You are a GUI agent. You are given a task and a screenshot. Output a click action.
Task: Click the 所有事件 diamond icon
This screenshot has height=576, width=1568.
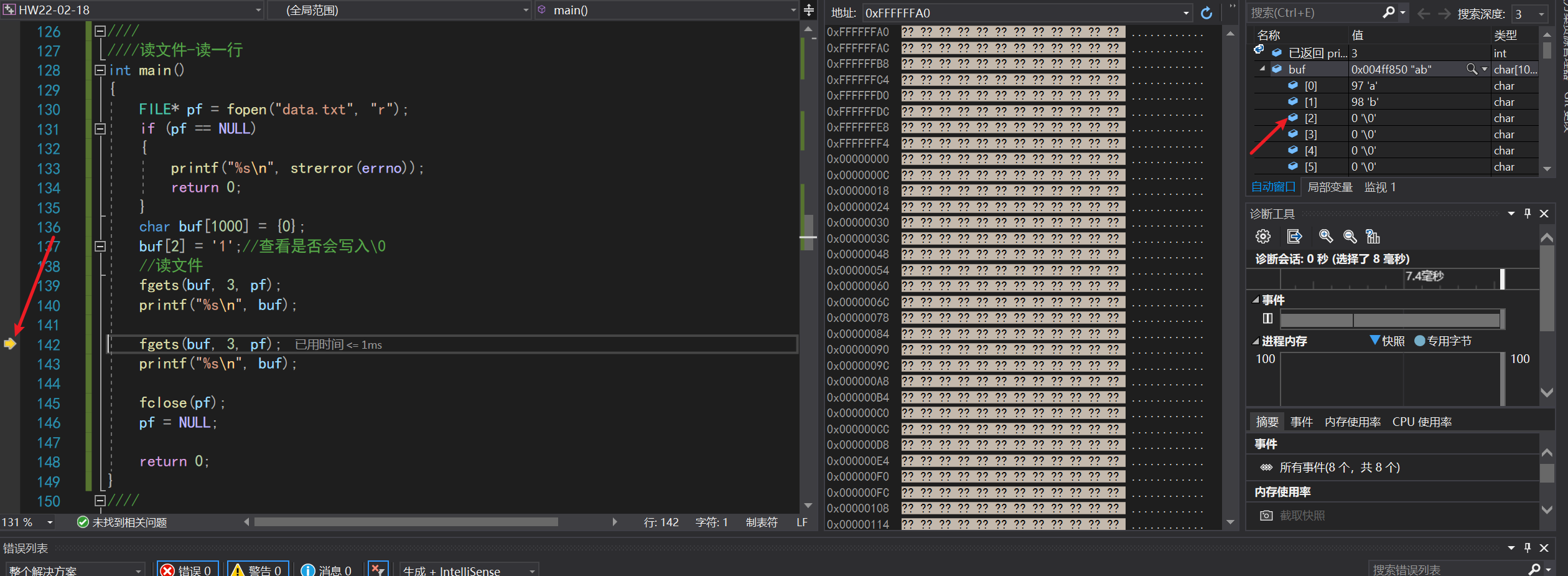point(1266,468)
